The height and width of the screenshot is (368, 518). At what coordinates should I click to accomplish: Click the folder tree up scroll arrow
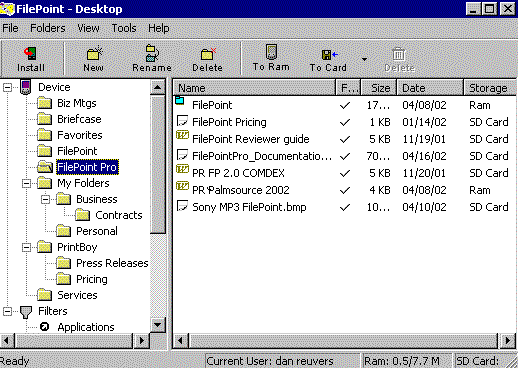pyautogui.click(x=158, y=88)
